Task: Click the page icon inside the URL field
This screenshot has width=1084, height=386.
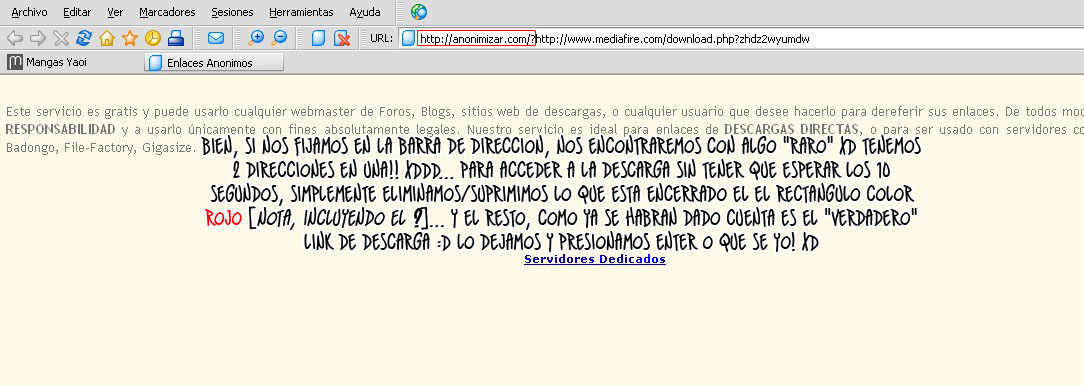Action: (409, 39)
